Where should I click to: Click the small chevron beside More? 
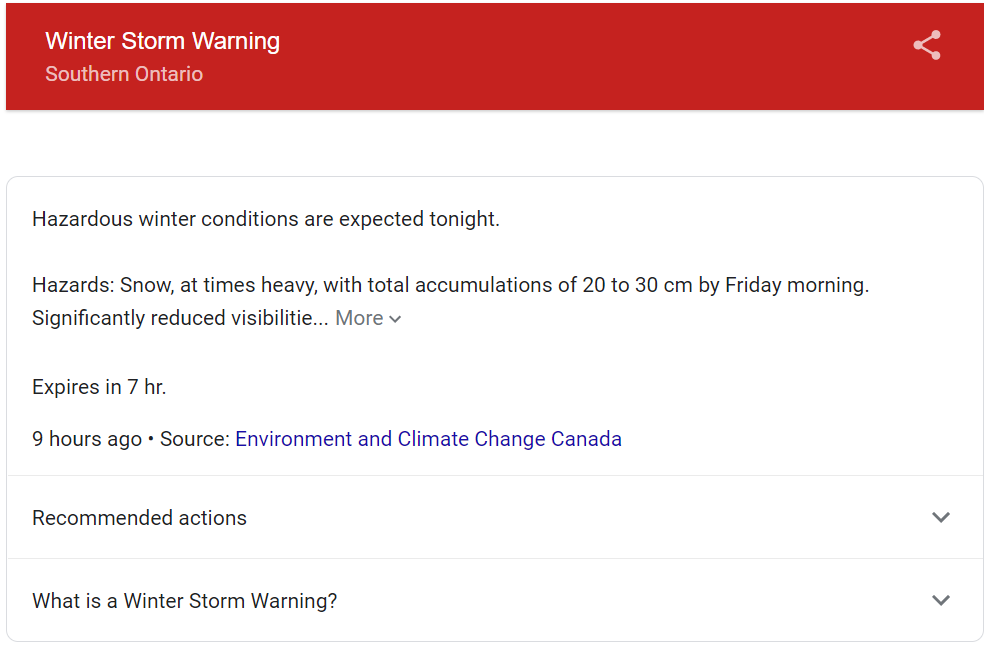[395, 319]
